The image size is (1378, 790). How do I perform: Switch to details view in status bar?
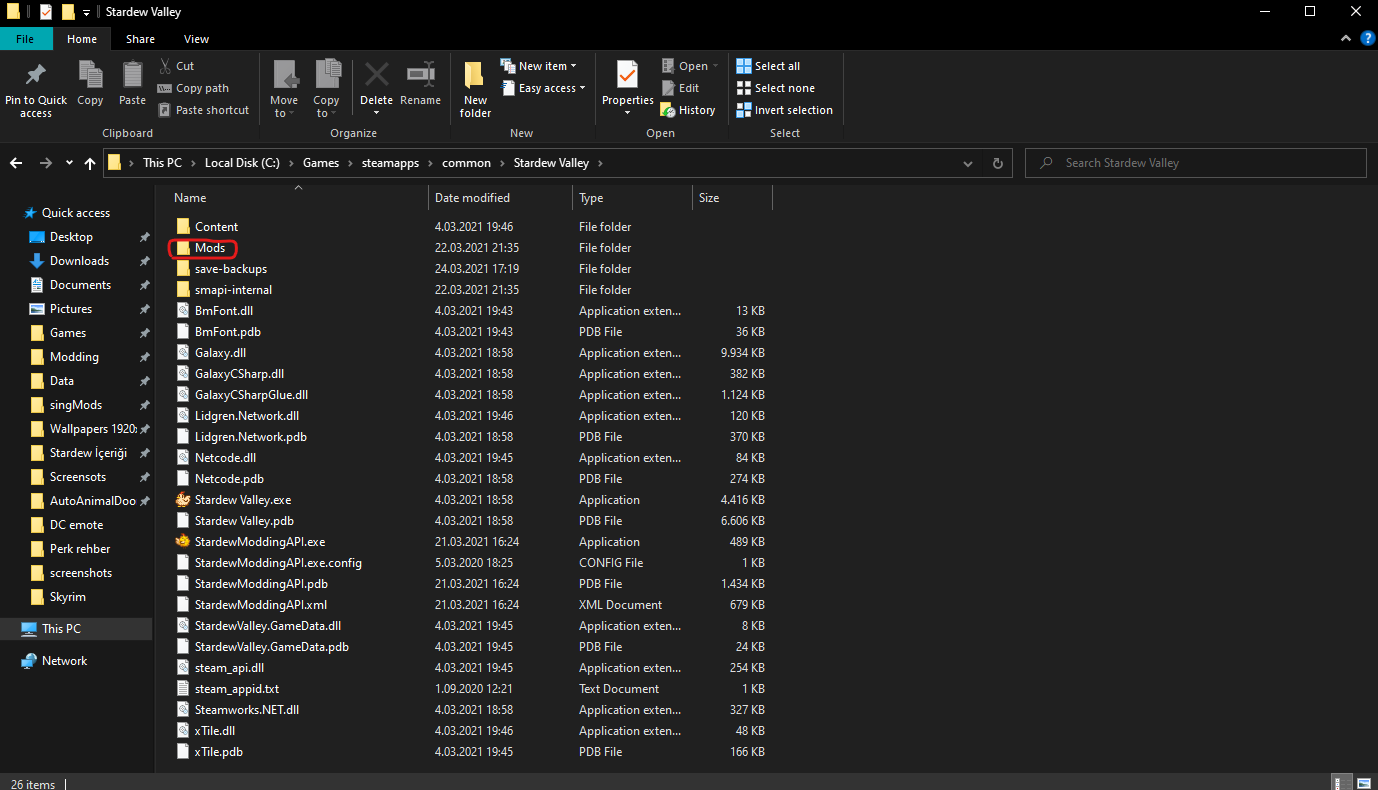(1340, 782)
